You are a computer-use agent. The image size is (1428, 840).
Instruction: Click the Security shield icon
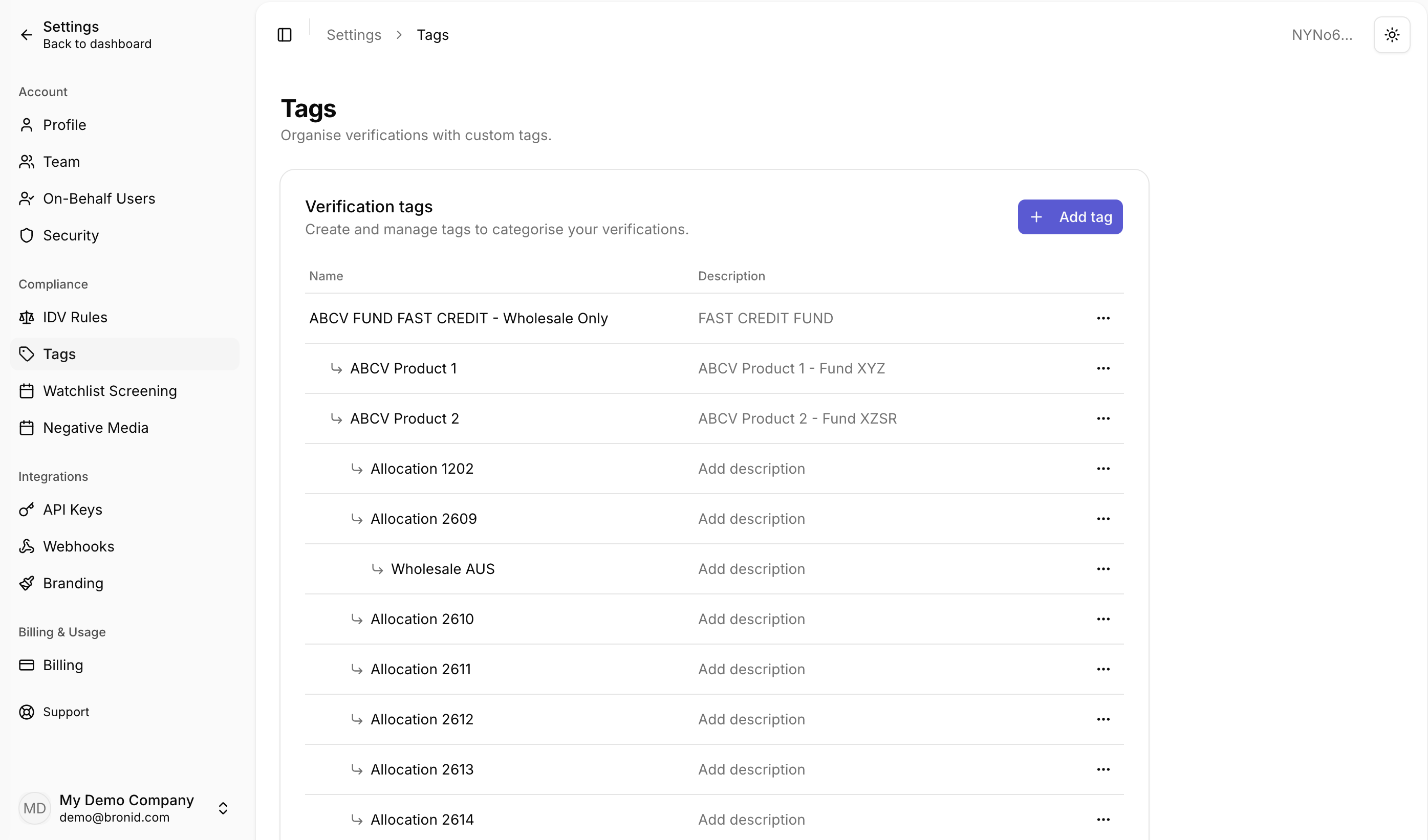click(x=27, y=235)
